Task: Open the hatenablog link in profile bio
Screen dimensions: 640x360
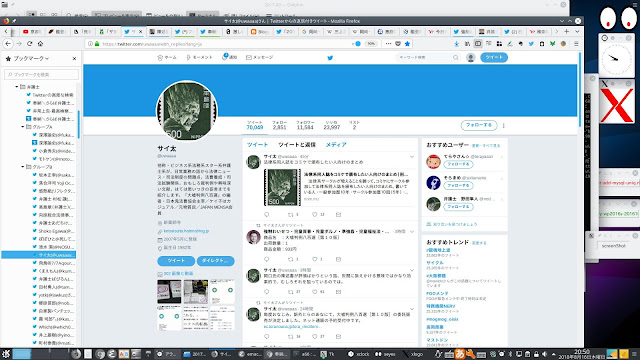Action: pyautogui.click(x=186, y=231)
